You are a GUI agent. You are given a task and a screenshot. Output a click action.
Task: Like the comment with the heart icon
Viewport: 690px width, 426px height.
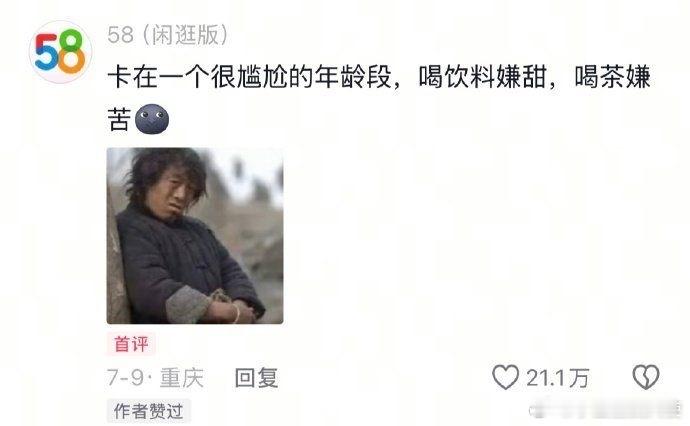tap(505, 377)
